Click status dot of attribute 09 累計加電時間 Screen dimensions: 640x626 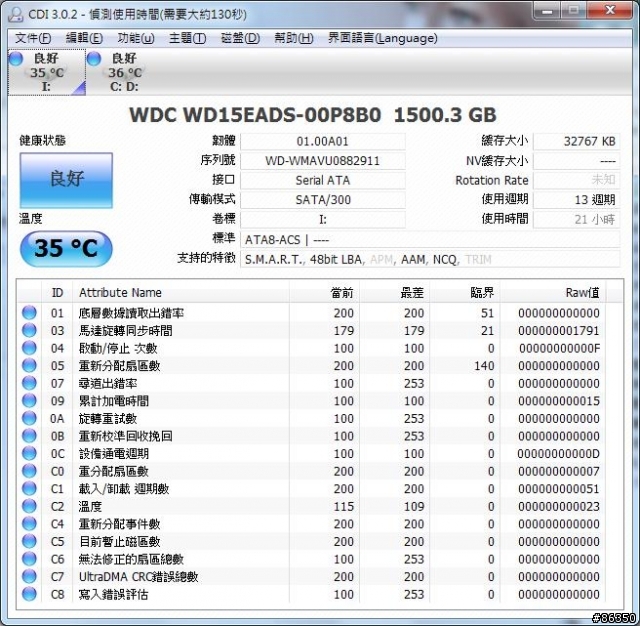[29, 400]
